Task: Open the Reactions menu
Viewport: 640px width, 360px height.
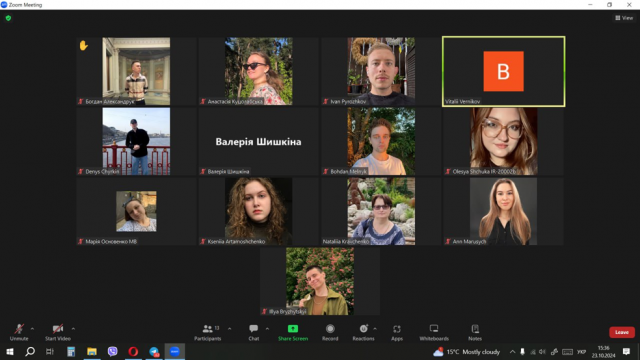Action: pyautogui.click(x=363, y=332)
